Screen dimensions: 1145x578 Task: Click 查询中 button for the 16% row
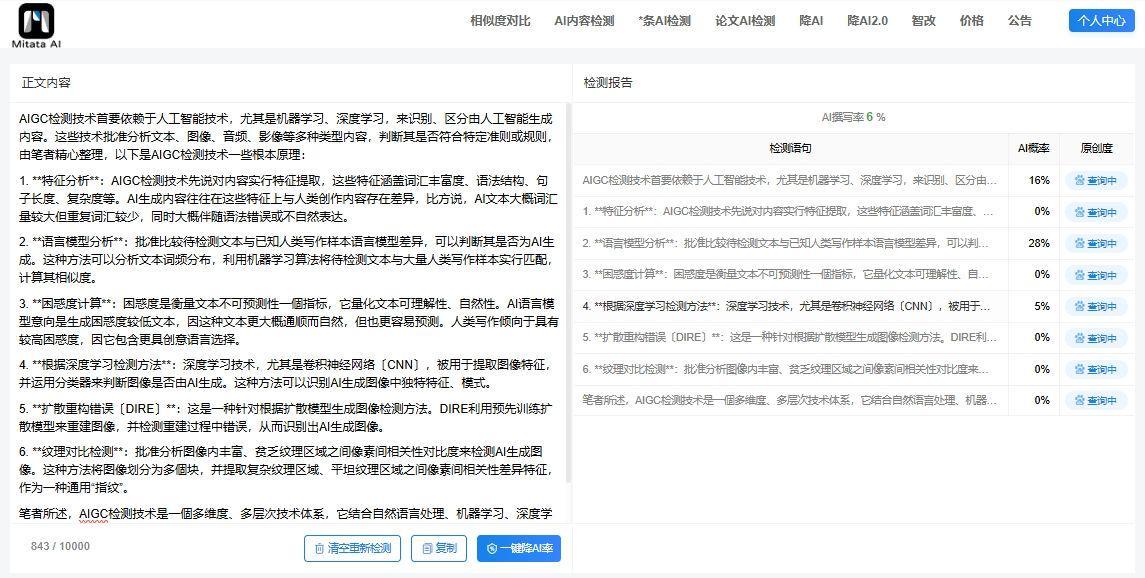[x=1095, y=181]
